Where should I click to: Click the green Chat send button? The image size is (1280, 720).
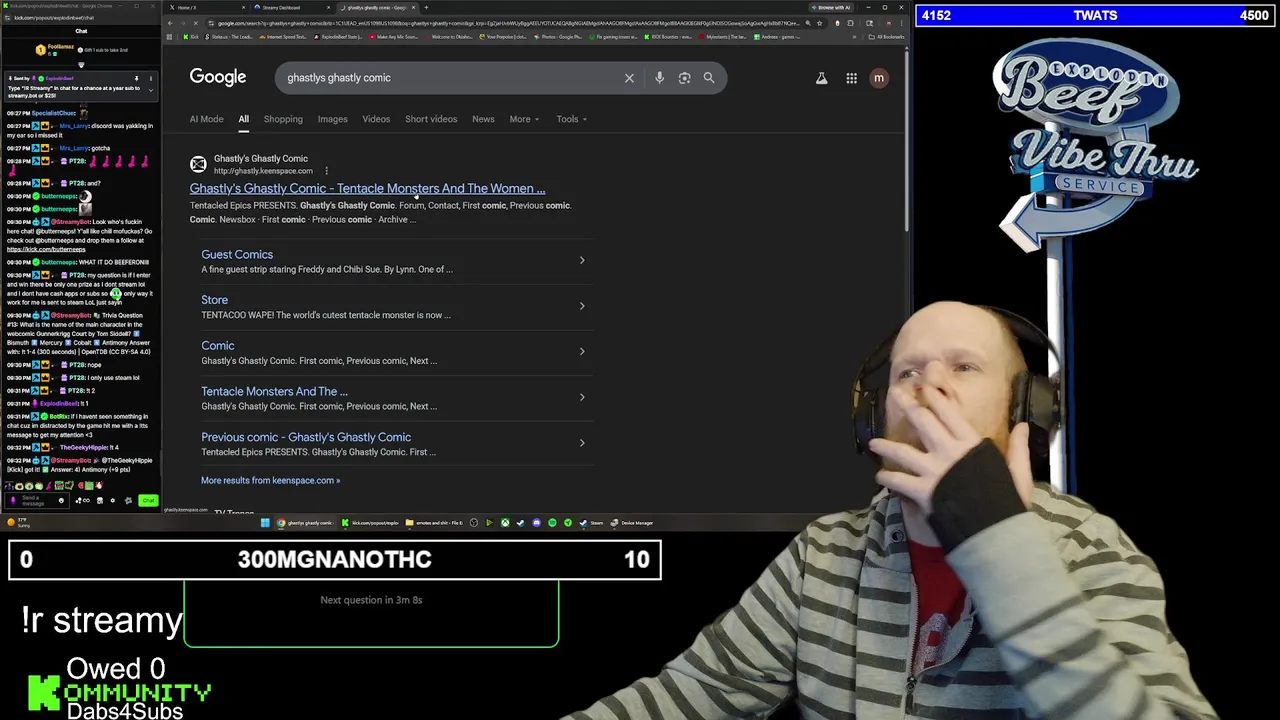pos(148,500)
